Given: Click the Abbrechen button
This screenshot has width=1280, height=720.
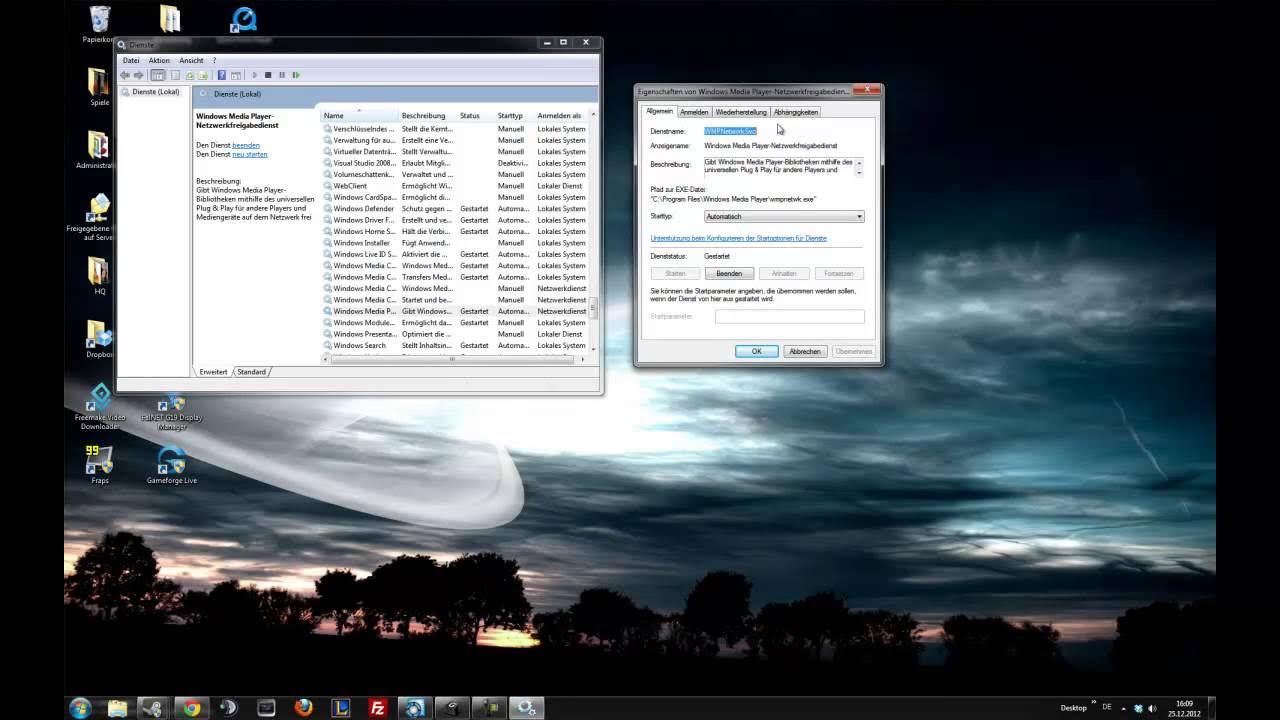Looking at the screenshot, I should pos(805,351).
